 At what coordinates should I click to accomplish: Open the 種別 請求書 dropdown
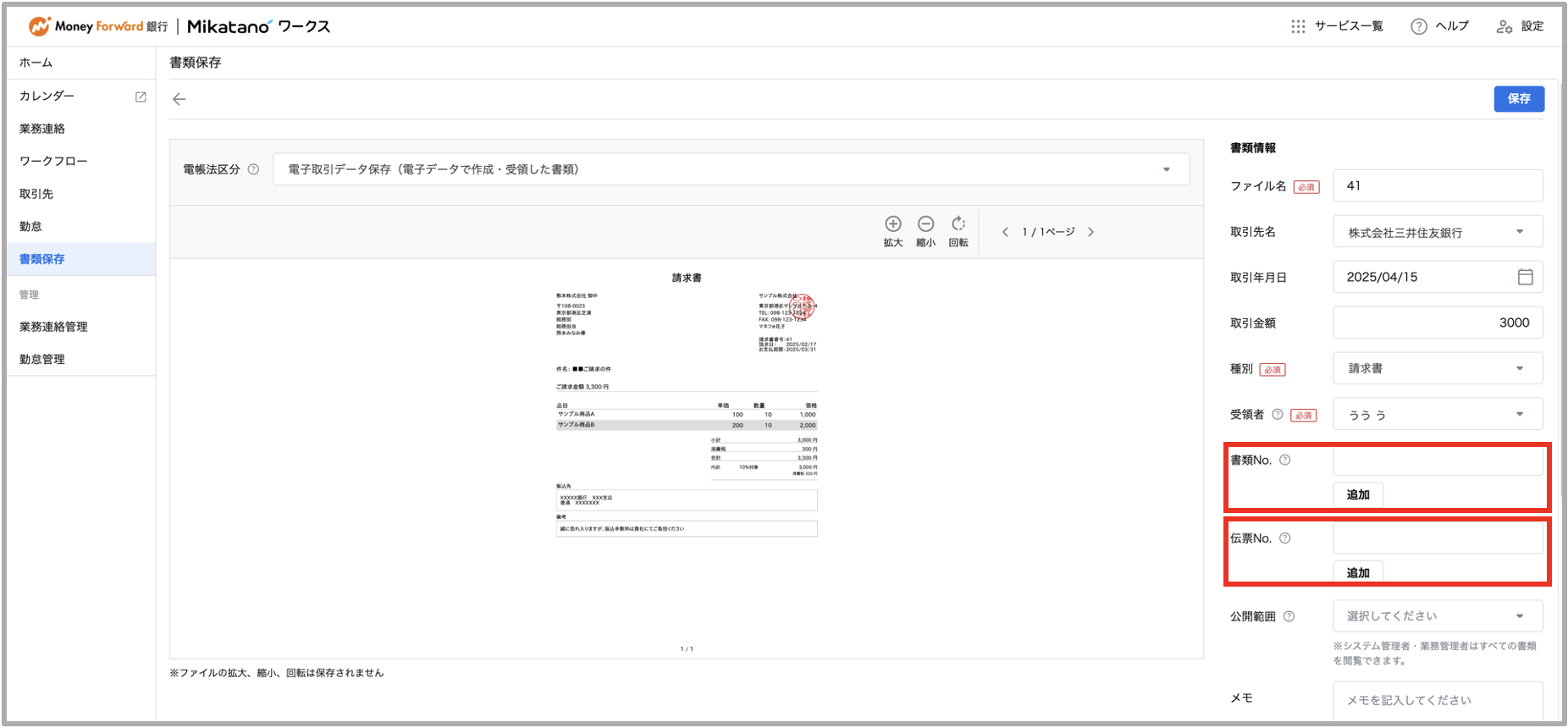[1438, 368]
